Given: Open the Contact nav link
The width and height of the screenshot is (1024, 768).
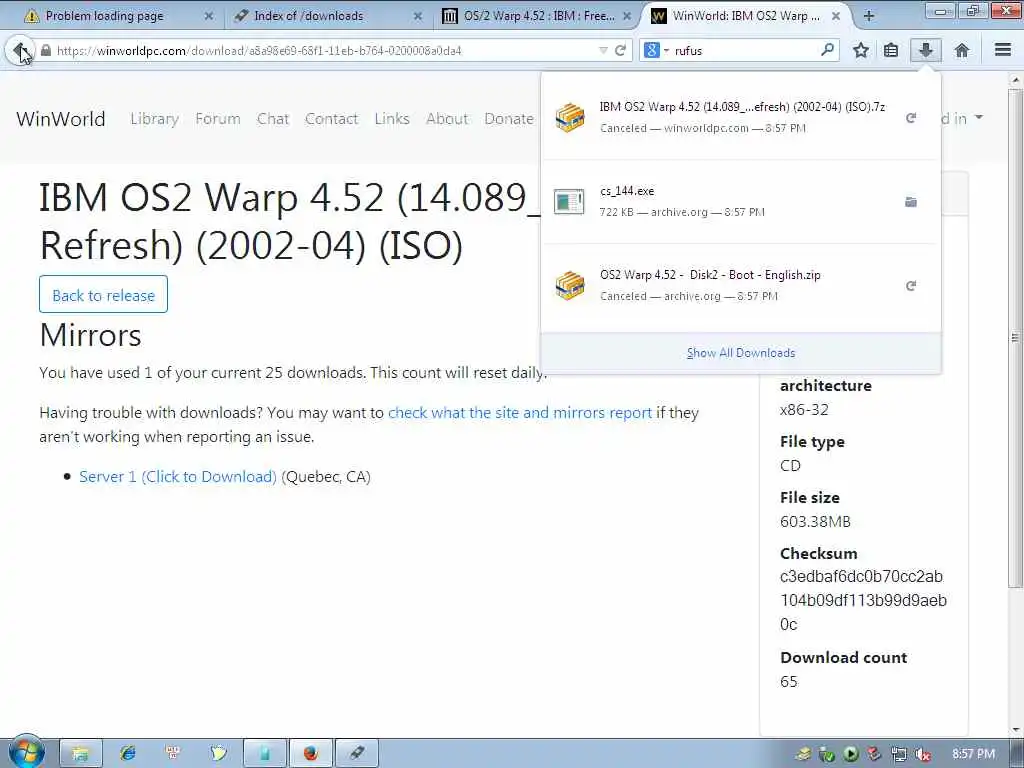Looking at the screenshot, I should click(331, 119).
